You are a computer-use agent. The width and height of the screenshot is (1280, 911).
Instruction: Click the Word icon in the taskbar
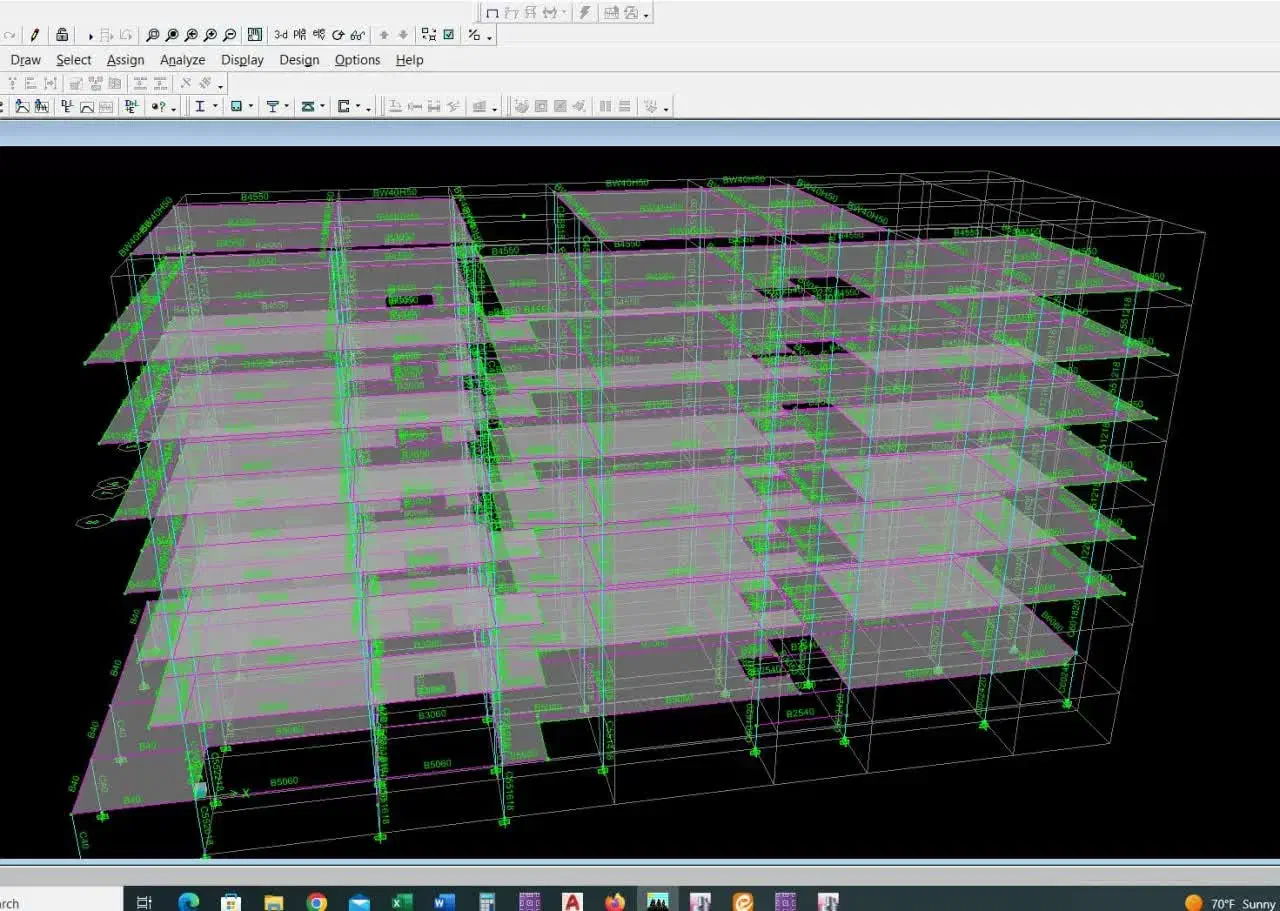pos(445,901)
